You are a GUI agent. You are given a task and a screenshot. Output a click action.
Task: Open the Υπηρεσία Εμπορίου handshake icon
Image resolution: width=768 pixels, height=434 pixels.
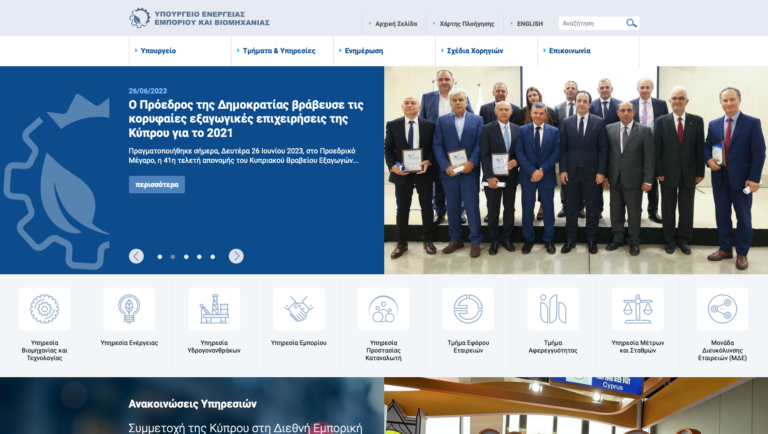[299, 309]
